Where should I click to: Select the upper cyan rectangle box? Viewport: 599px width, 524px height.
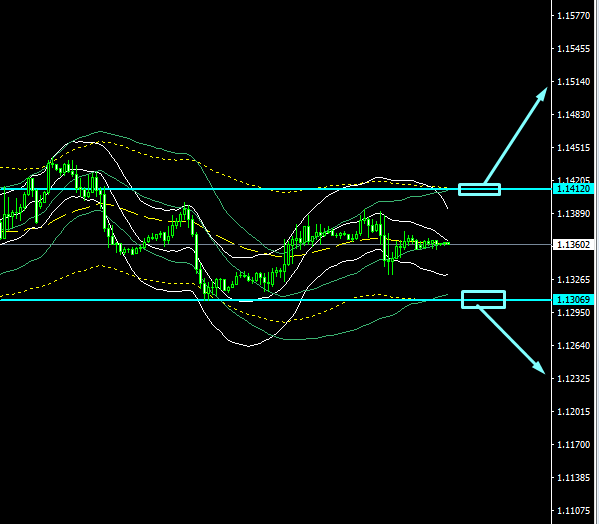click(x=479, y=189)
